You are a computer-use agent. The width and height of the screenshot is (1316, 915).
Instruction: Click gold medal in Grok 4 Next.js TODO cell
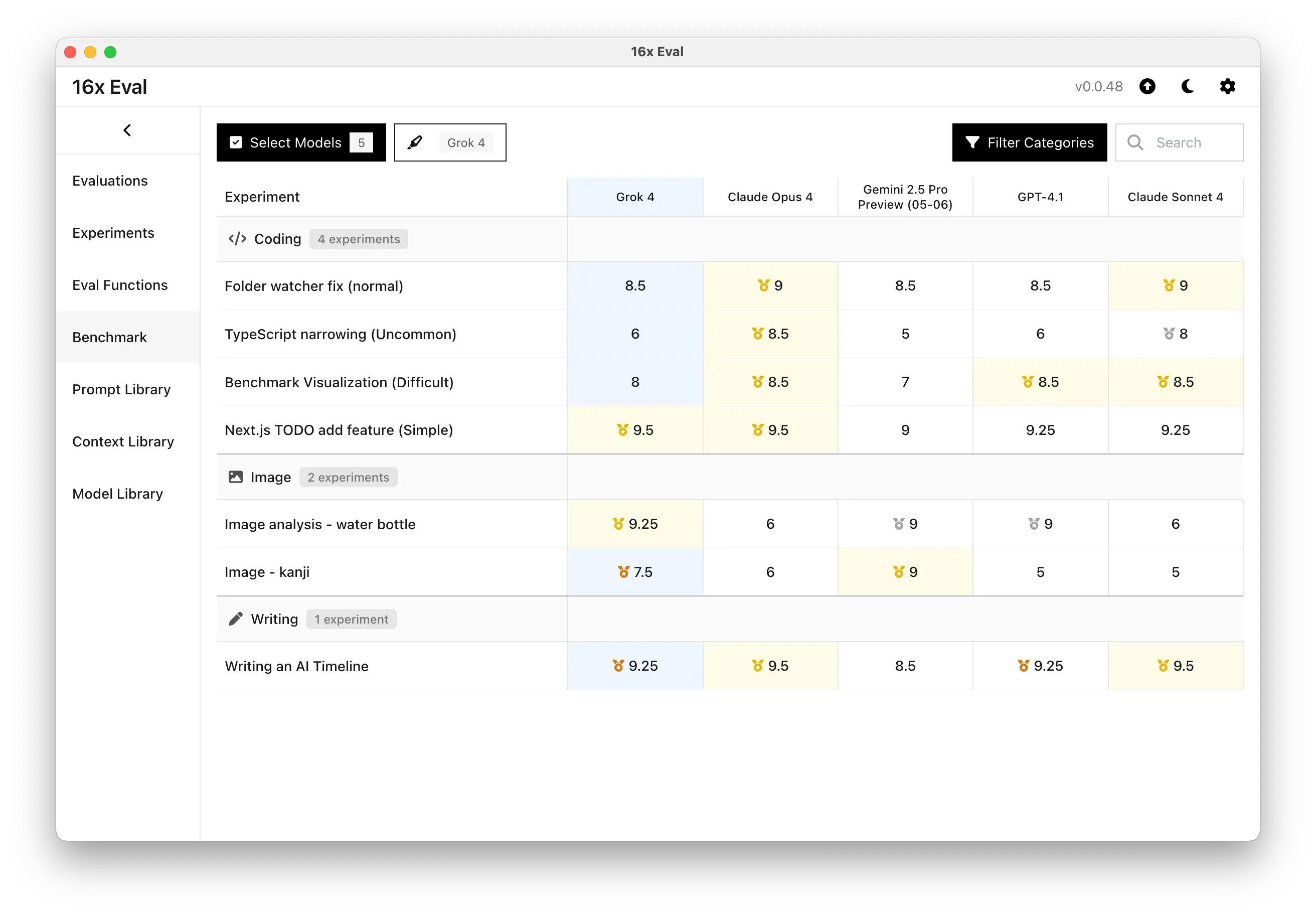[622, 429]
